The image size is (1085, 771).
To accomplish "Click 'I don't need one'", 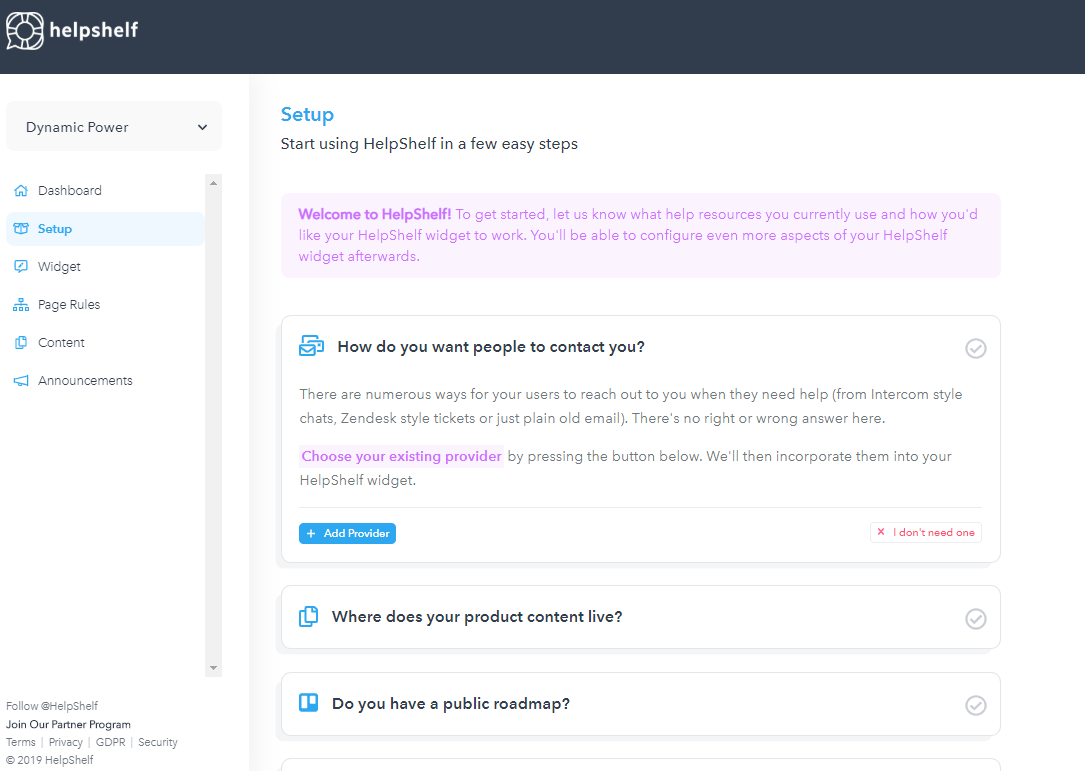I will [925, 532].
